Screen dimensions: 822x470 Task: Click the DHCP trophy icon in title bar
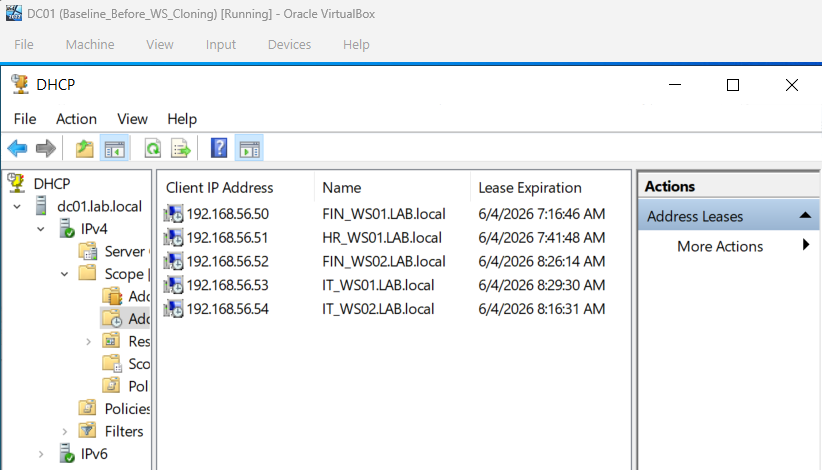(20, 84)
